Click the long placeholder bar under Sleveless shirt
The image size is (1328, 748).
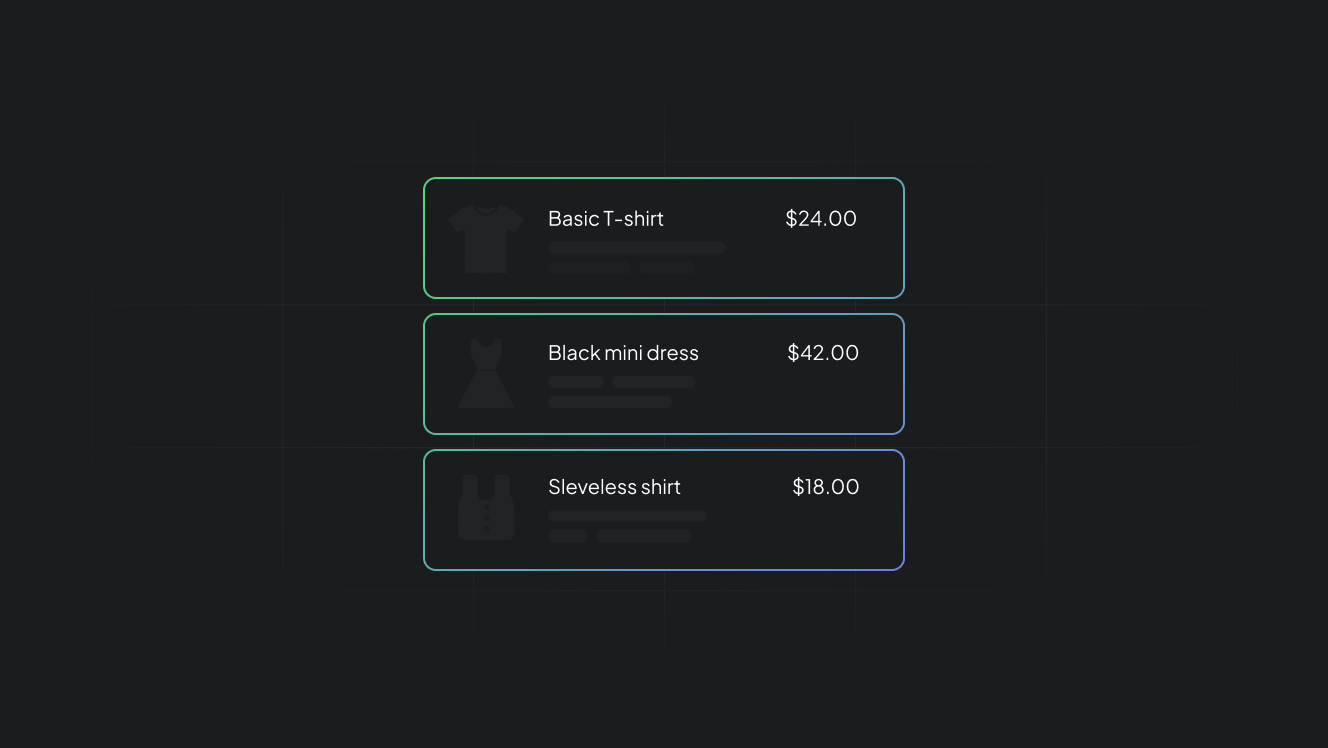pos(627,516)
